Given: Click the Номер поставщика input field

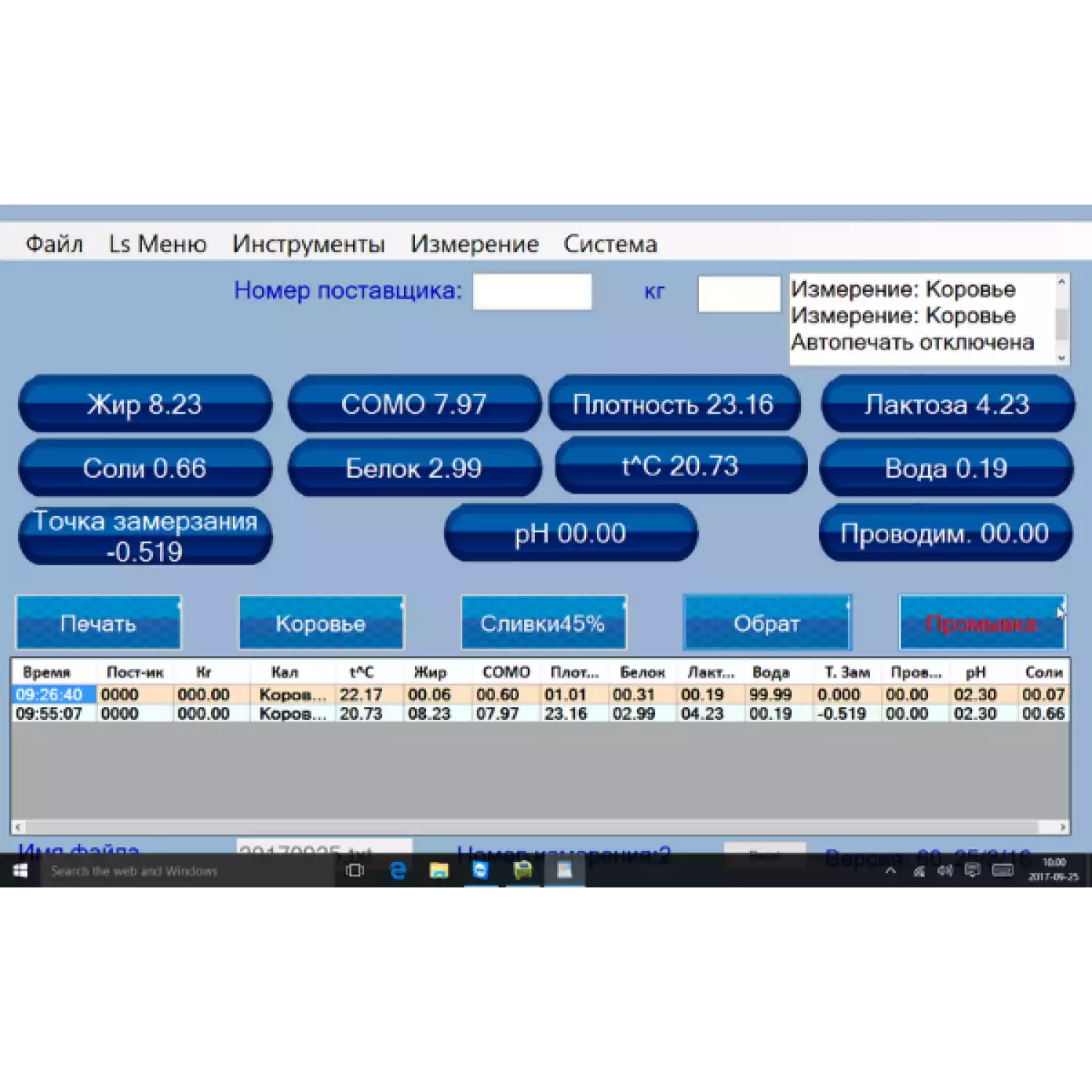Looking at the screenshot, I should 532,292.
